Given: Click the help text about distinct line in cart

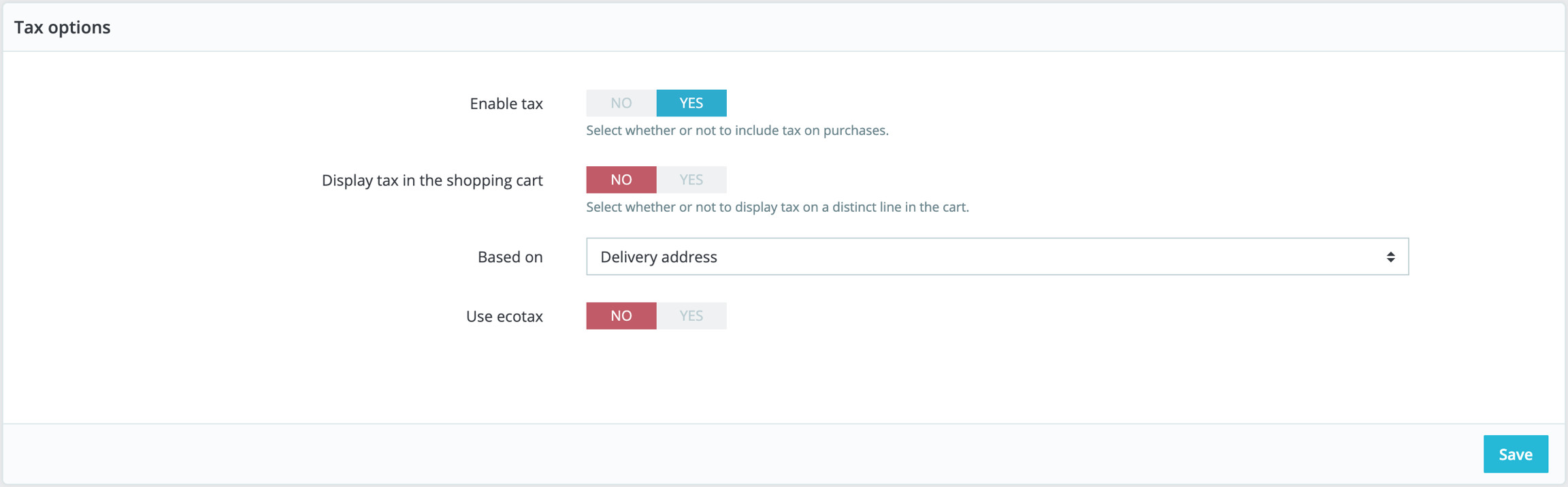Looking at the screenshot, I should click(777, 207).
